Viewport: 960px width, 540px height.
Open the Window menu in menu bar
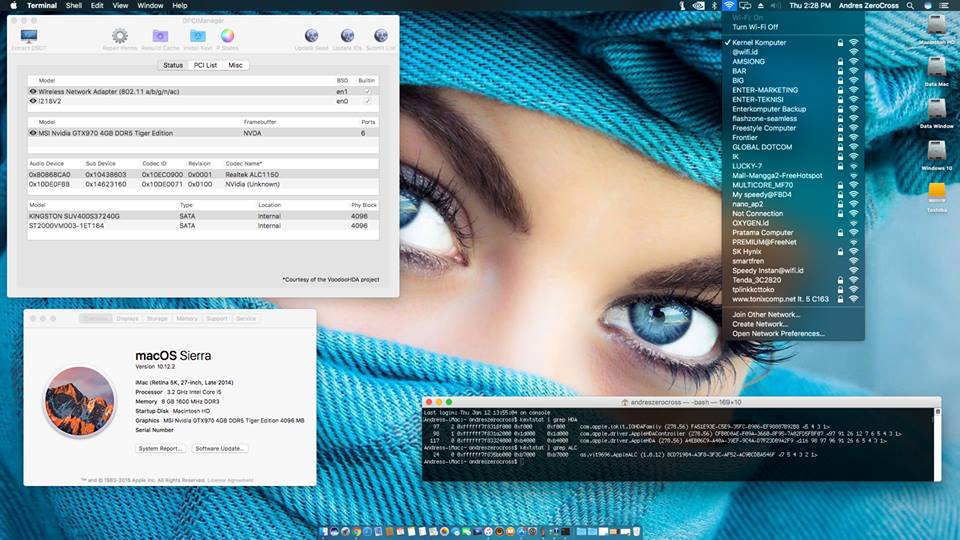[x=150, y=6]
